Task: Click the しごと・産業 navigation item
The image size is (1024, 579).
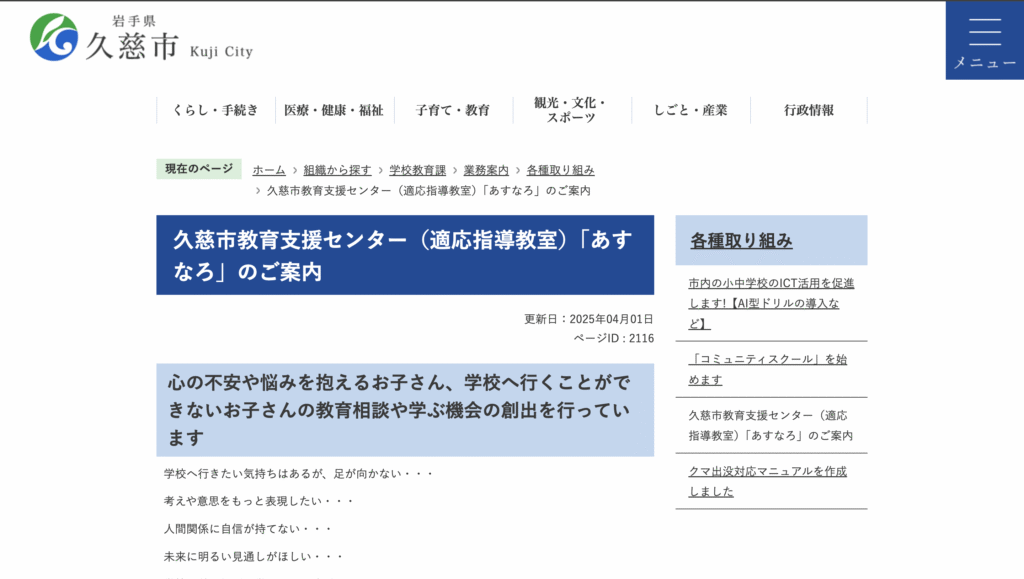Action: point(690,109)
